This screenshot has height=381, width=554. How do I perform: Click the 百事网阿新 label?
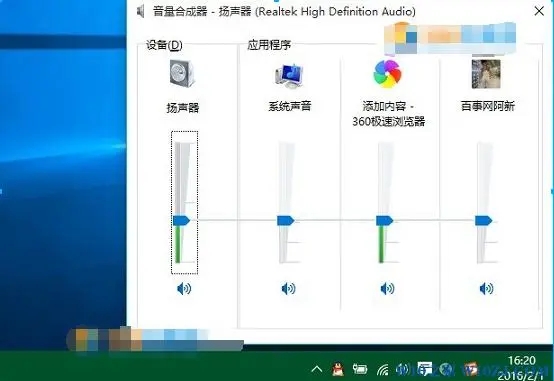(488, 106)
